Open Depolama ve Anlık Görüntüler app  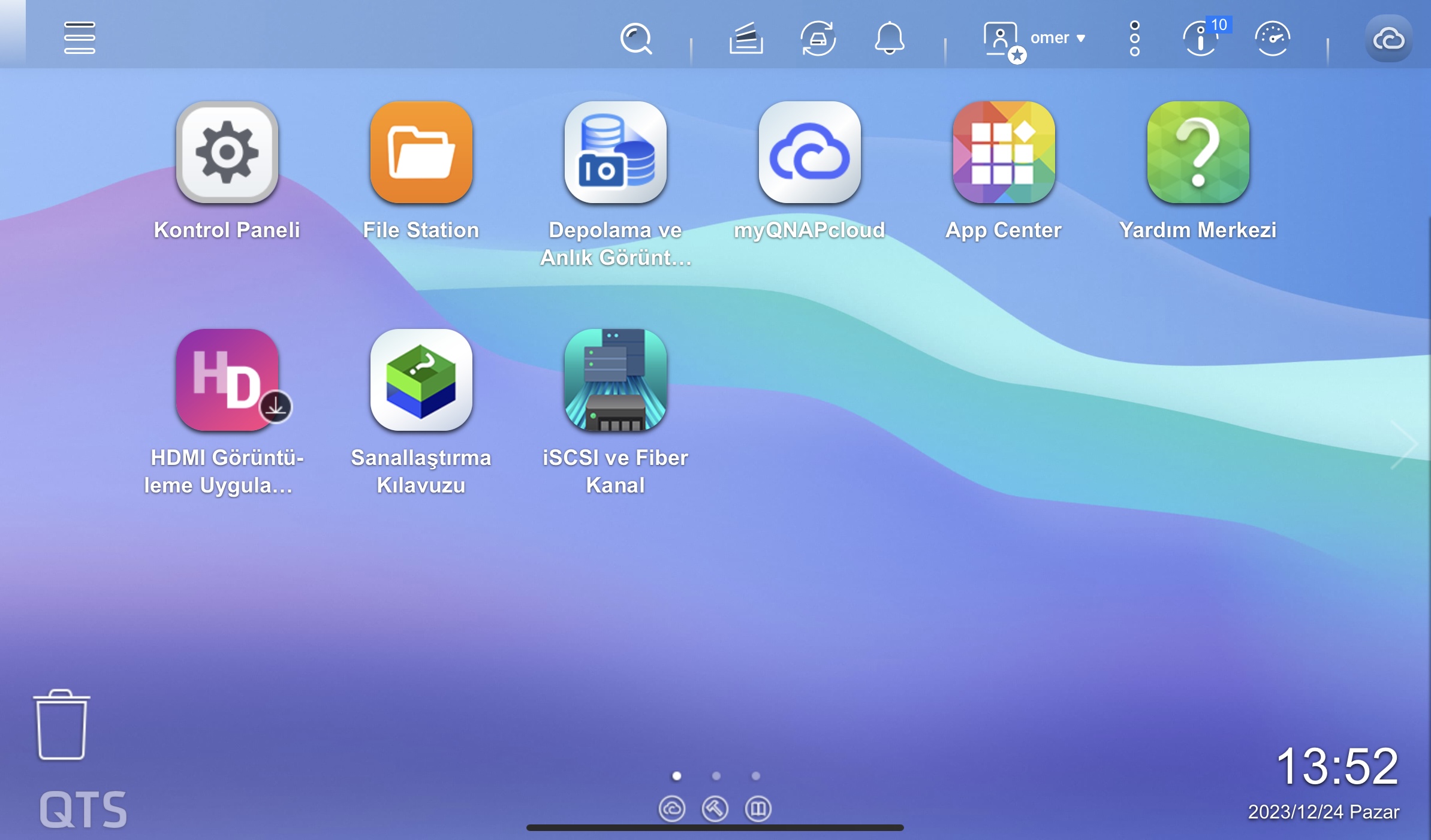click(x=616, y=152)
